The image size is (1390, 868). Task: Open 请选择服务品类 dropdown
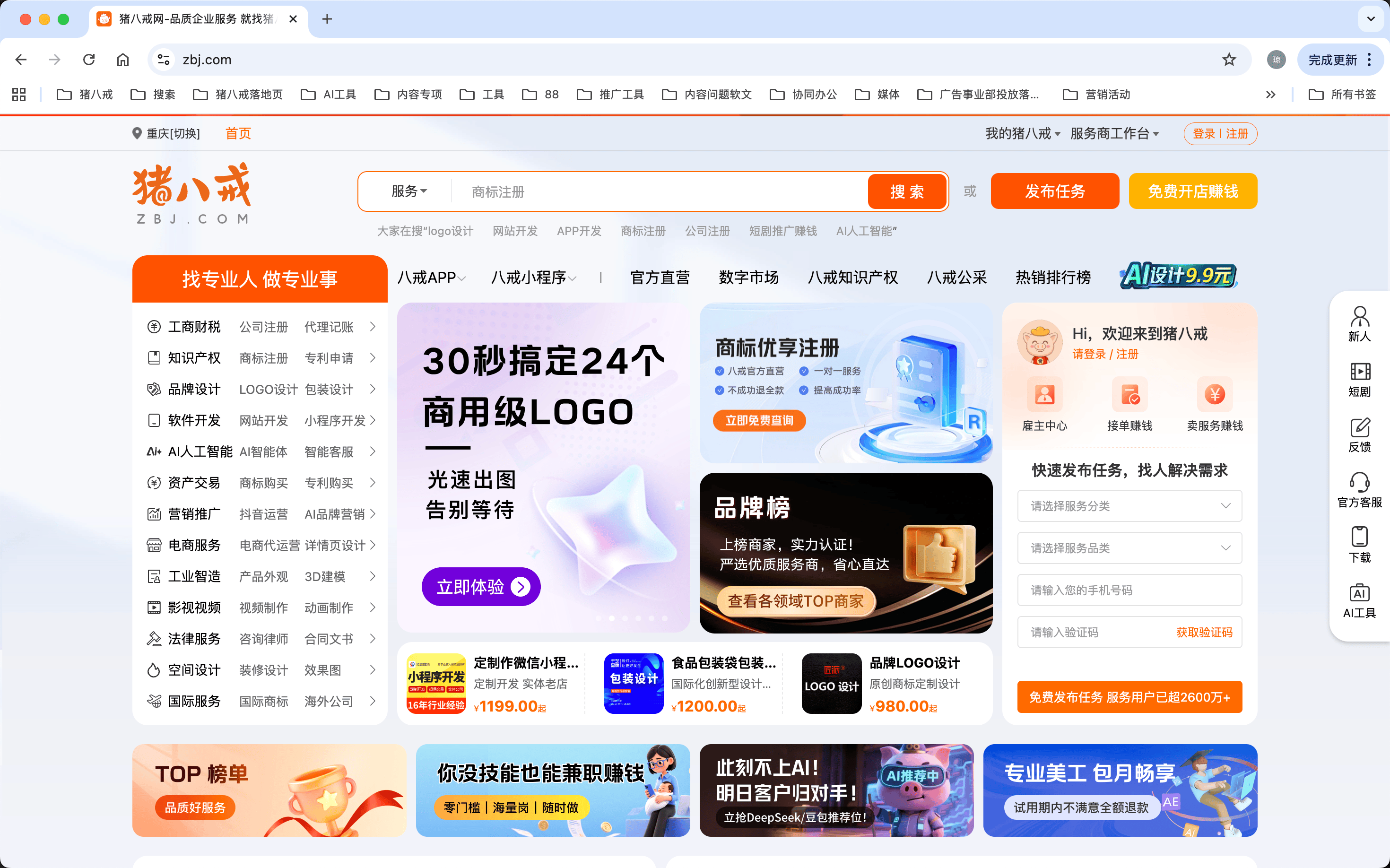click(x=1129, y=547)
